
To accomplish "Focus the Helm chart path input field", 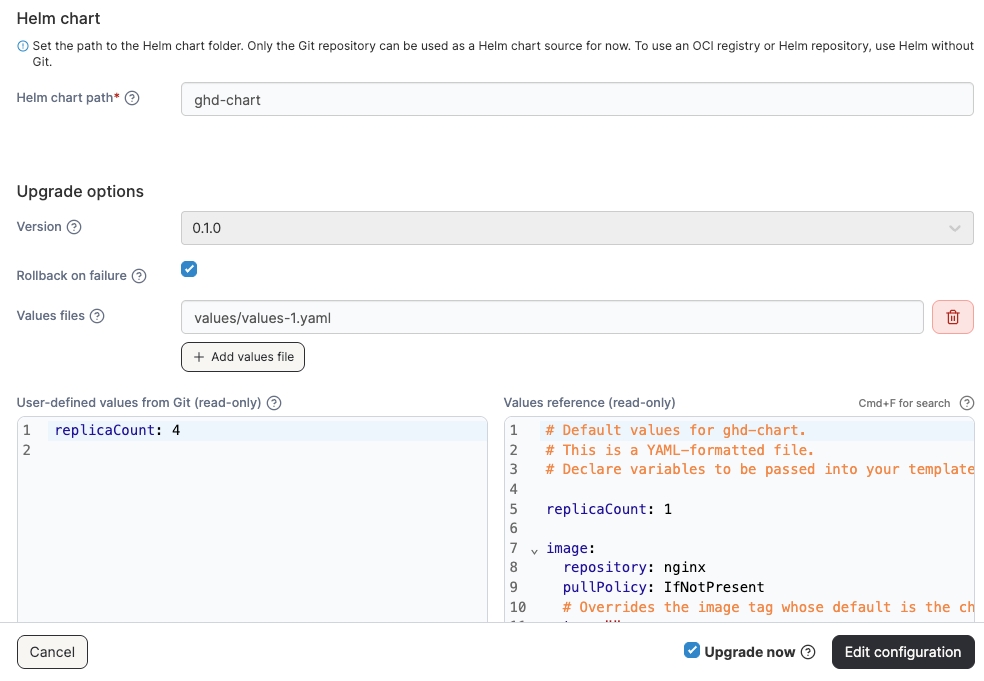I will click(x=576, y=100).
